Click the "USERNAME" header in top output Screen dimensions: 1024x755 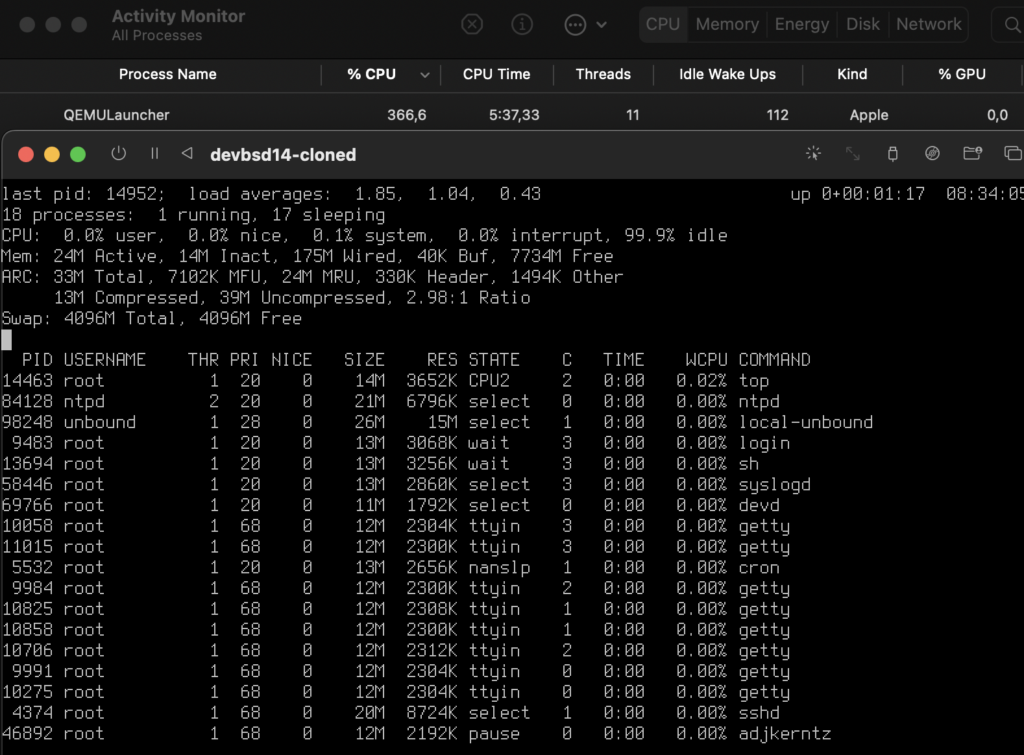point(104,360)
